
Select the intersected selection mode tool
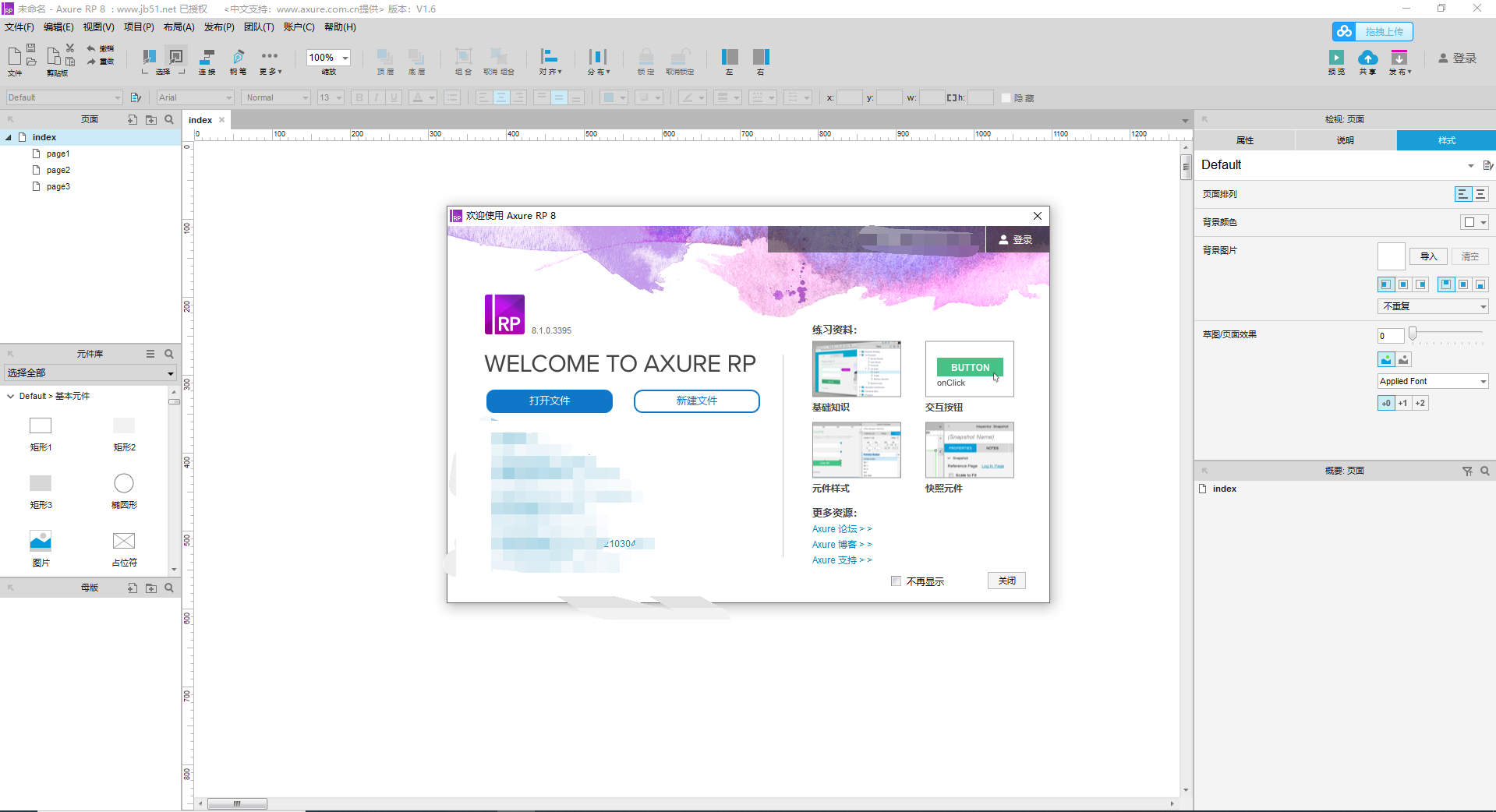[x=148, y=57]
